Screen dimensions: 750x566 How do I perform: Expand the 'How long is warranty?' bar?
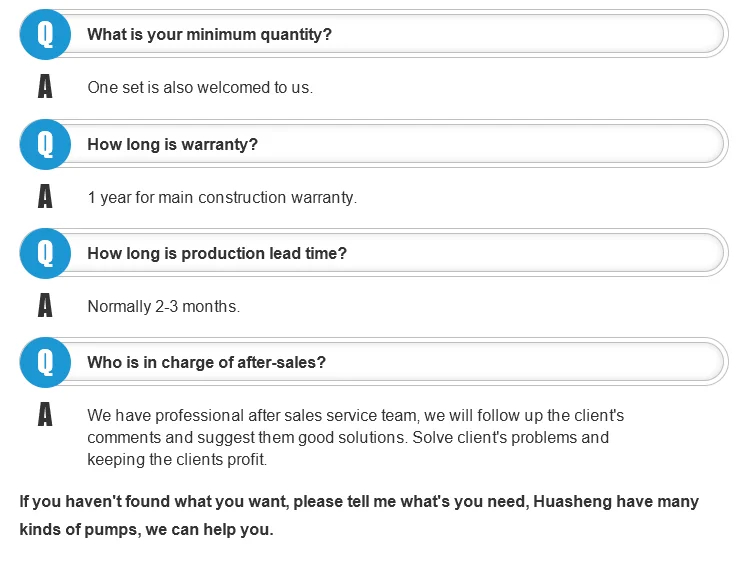[400, 144]
